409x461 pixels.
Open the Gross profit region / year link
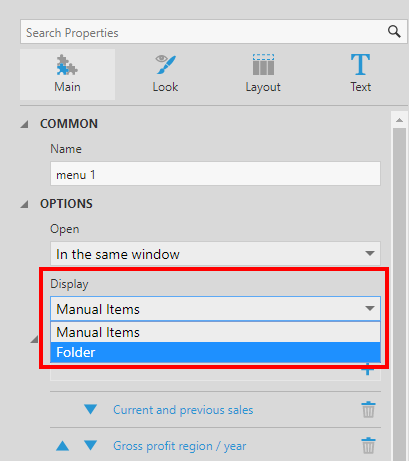pyautogui.click(x=179, y=446)
